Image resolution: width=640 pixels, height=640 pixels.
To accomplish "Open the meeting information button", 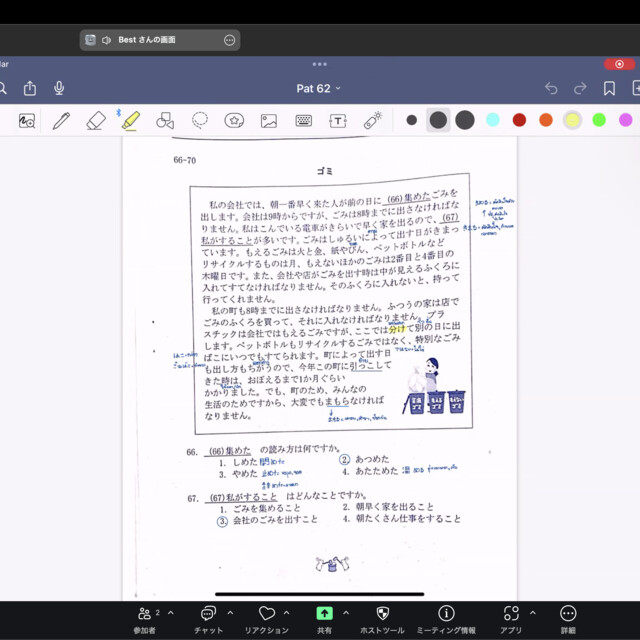I will tap(446, 619).
